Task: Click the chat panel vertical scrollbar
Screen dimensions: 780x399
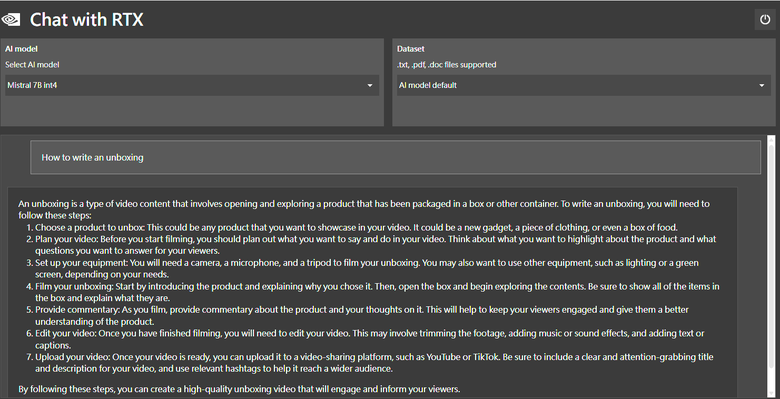Action: 771,267
